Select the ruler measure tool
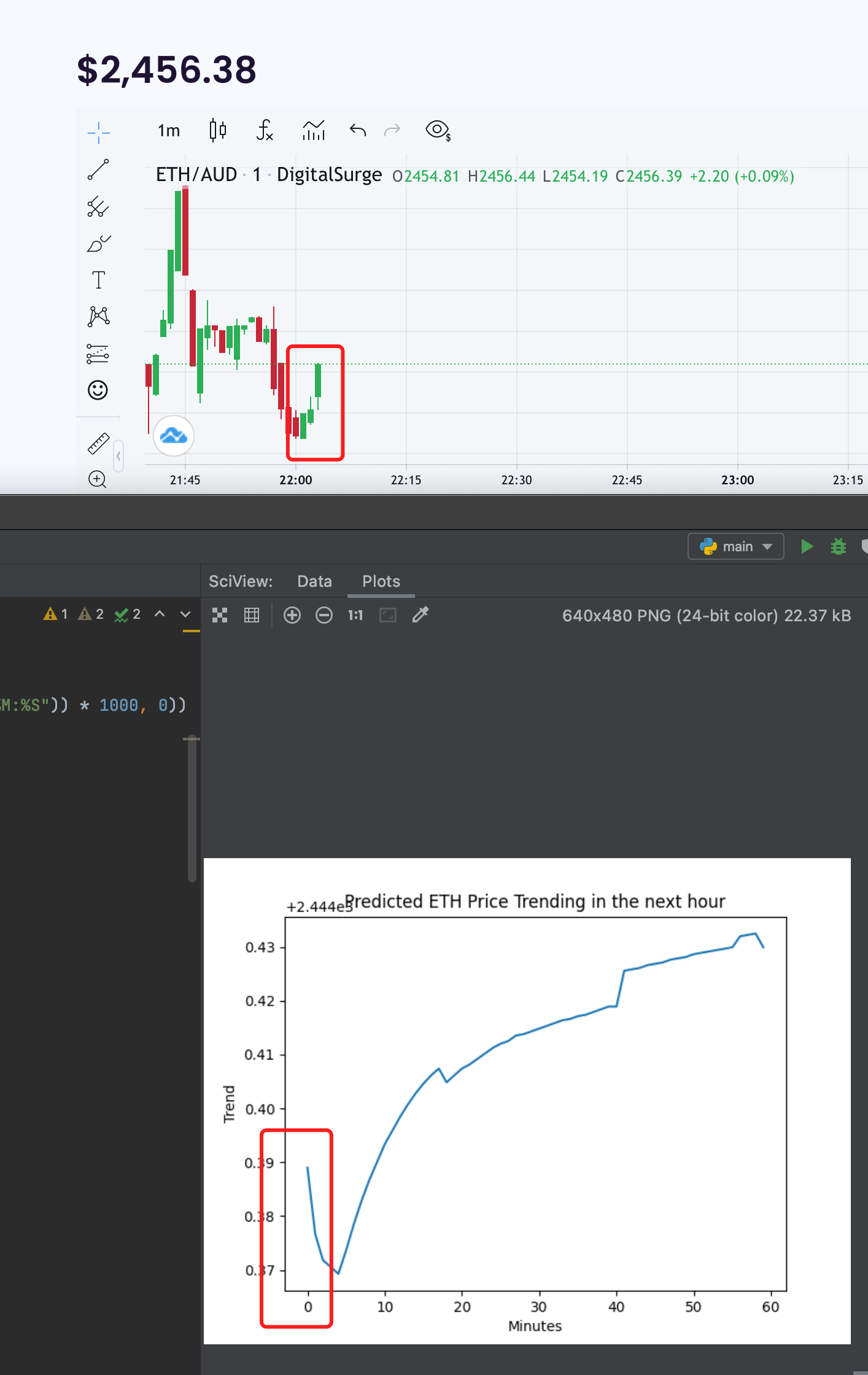This screenshot has width=868, height=1375. (98, 443)
